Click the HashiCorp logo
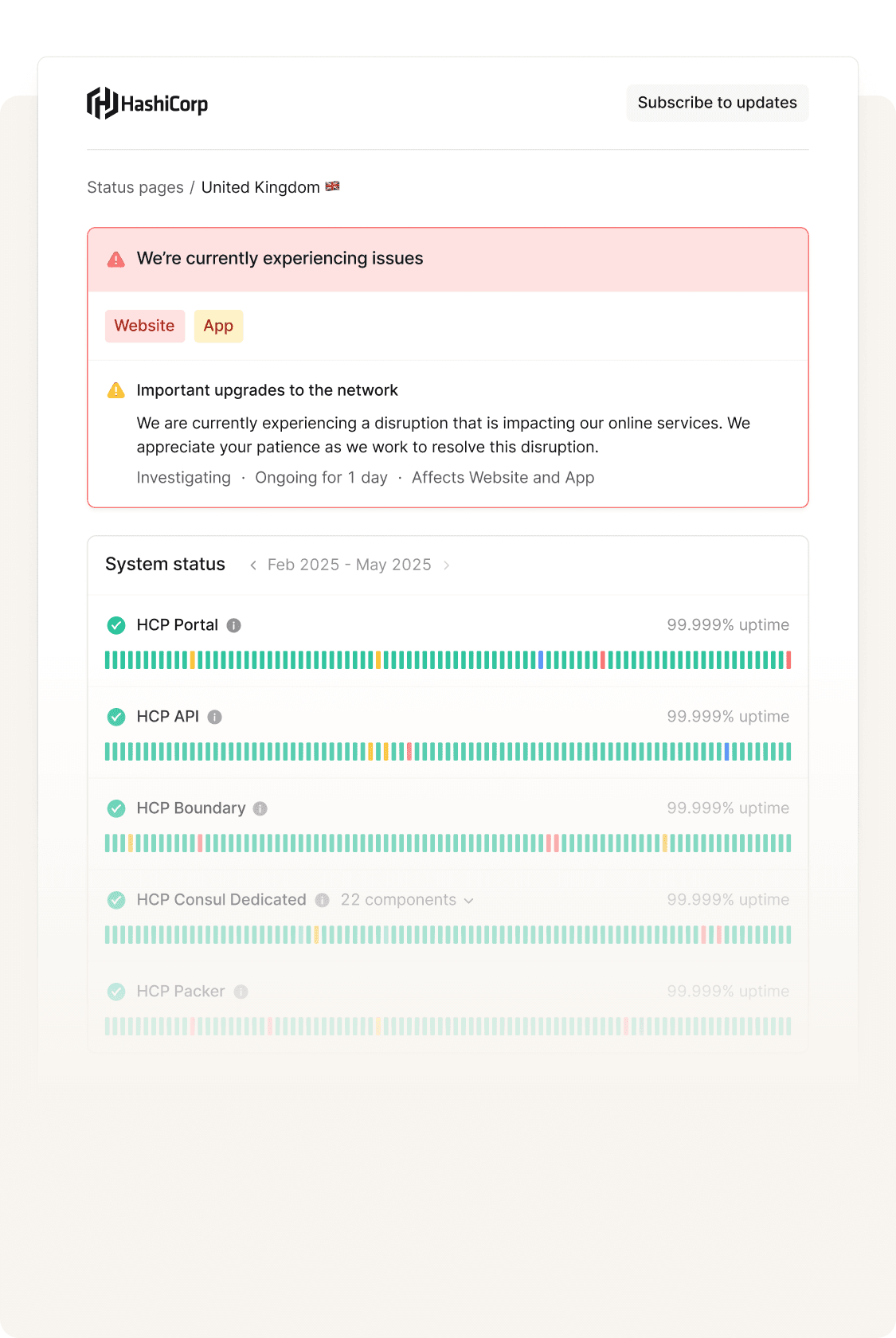This screenshot has height=1338, width=896. (147, 103)
